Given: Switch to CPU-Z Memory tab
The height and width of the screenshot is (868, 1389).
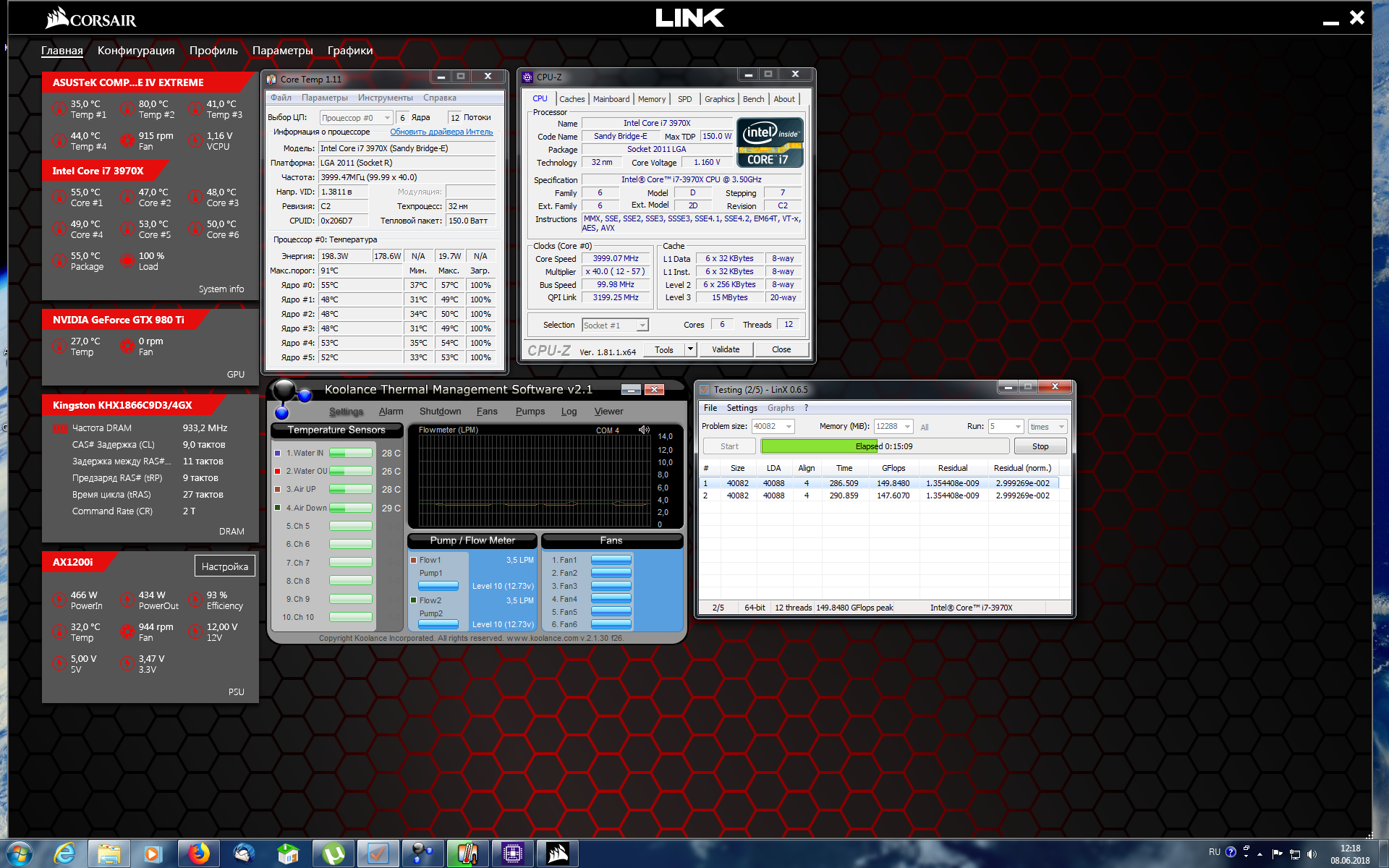Looking at the screenshot, I should coord(651,99).
